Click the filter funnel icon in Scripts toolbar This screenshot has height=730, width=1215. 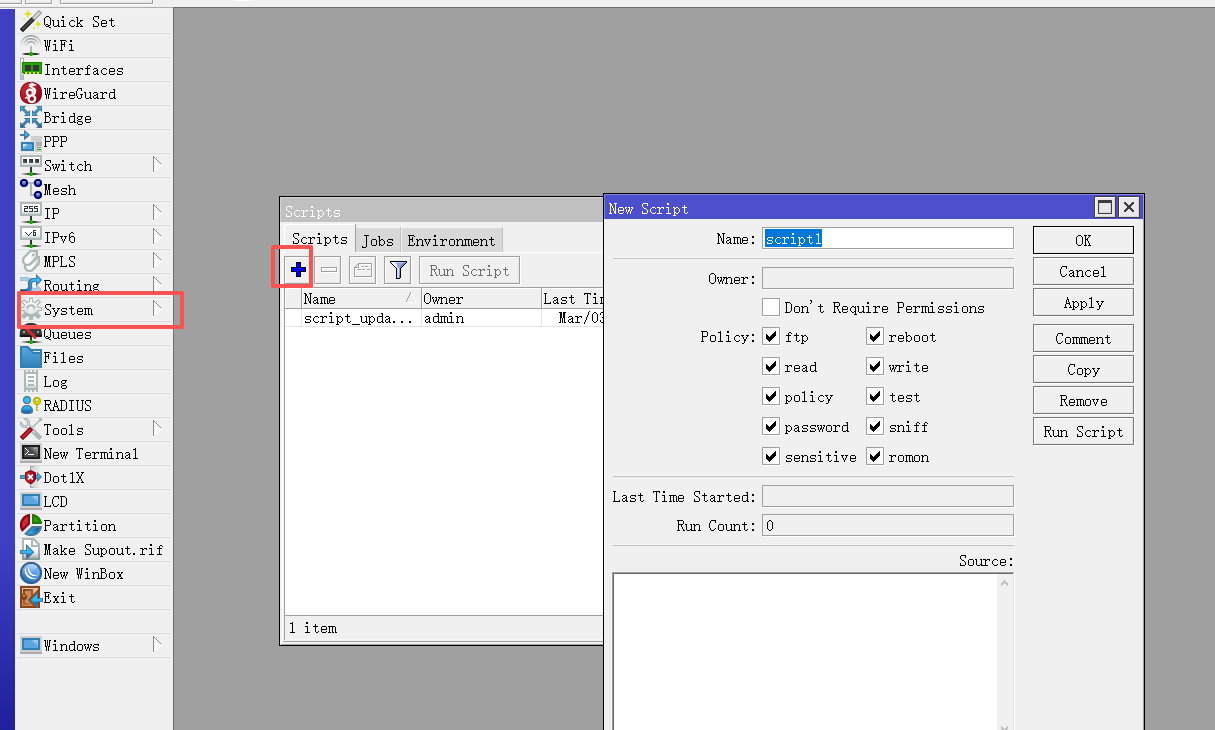pos(398,270)
